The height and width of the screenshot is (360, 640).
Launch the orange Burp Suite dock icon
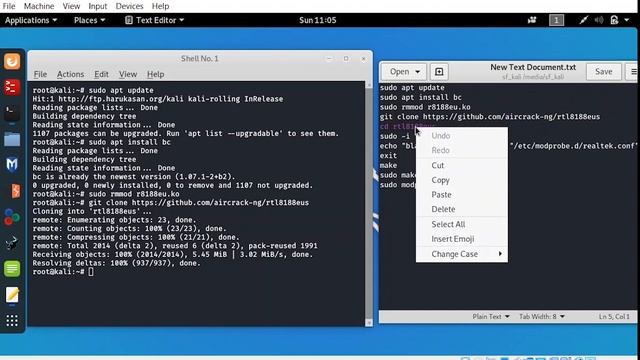click(15, 191)
